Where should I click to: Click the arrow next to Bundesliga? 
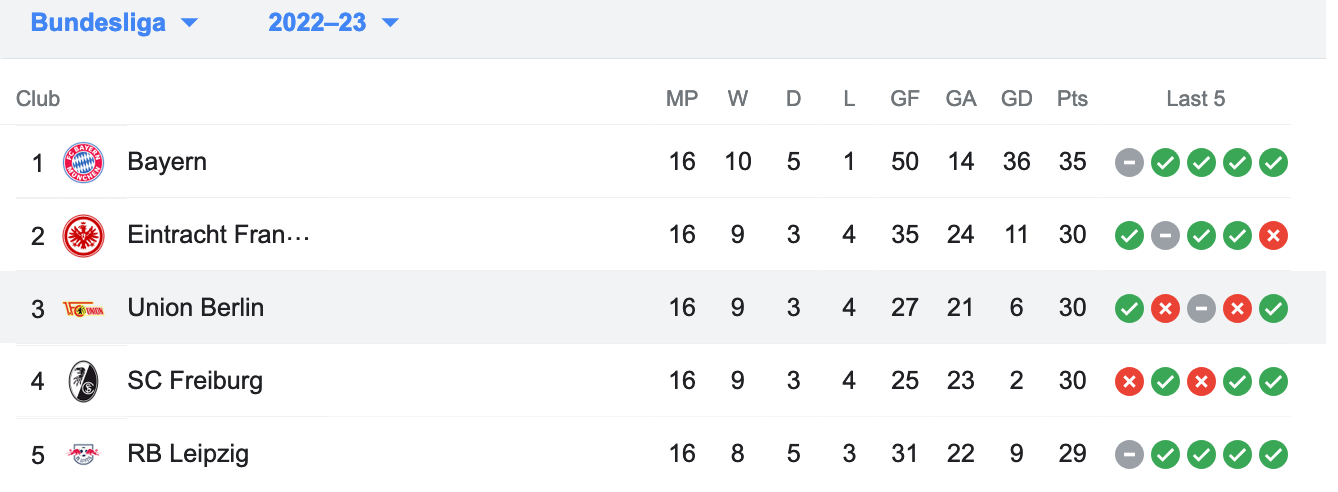pyautogui.click(x=189, y=23)
